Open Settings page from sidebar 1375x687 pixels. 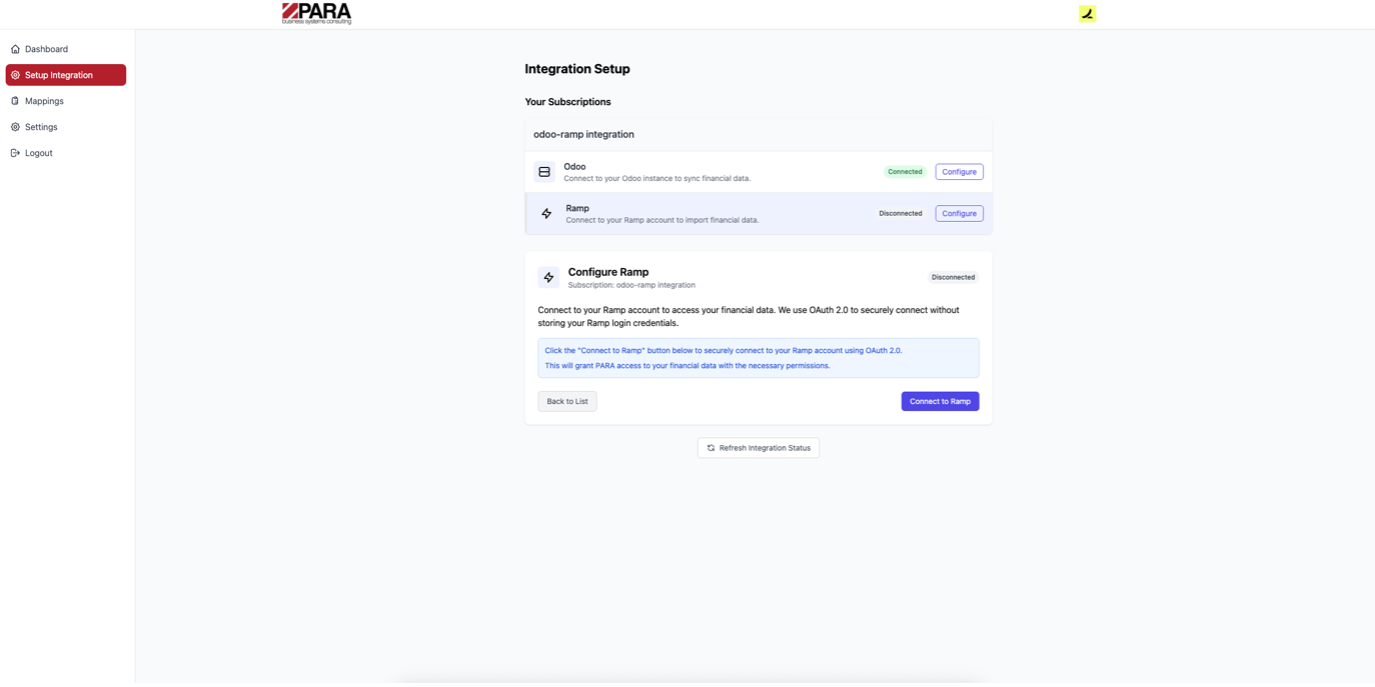click(x=66, y=127)
